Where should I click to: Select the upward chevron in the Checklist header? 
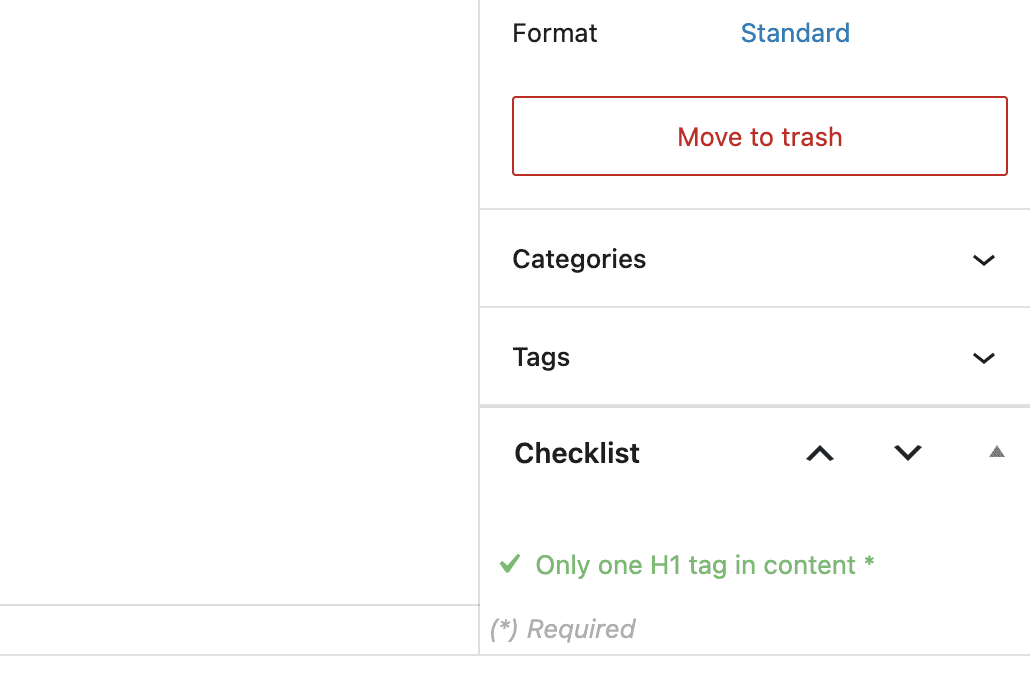(820, 453)
